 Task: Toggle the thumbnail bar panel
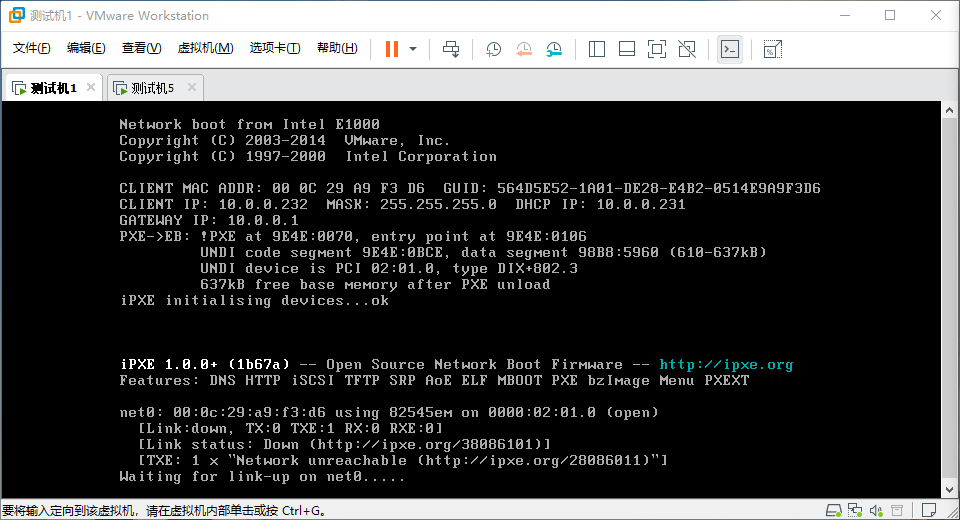pyautogui.click(x=627, y=49)
